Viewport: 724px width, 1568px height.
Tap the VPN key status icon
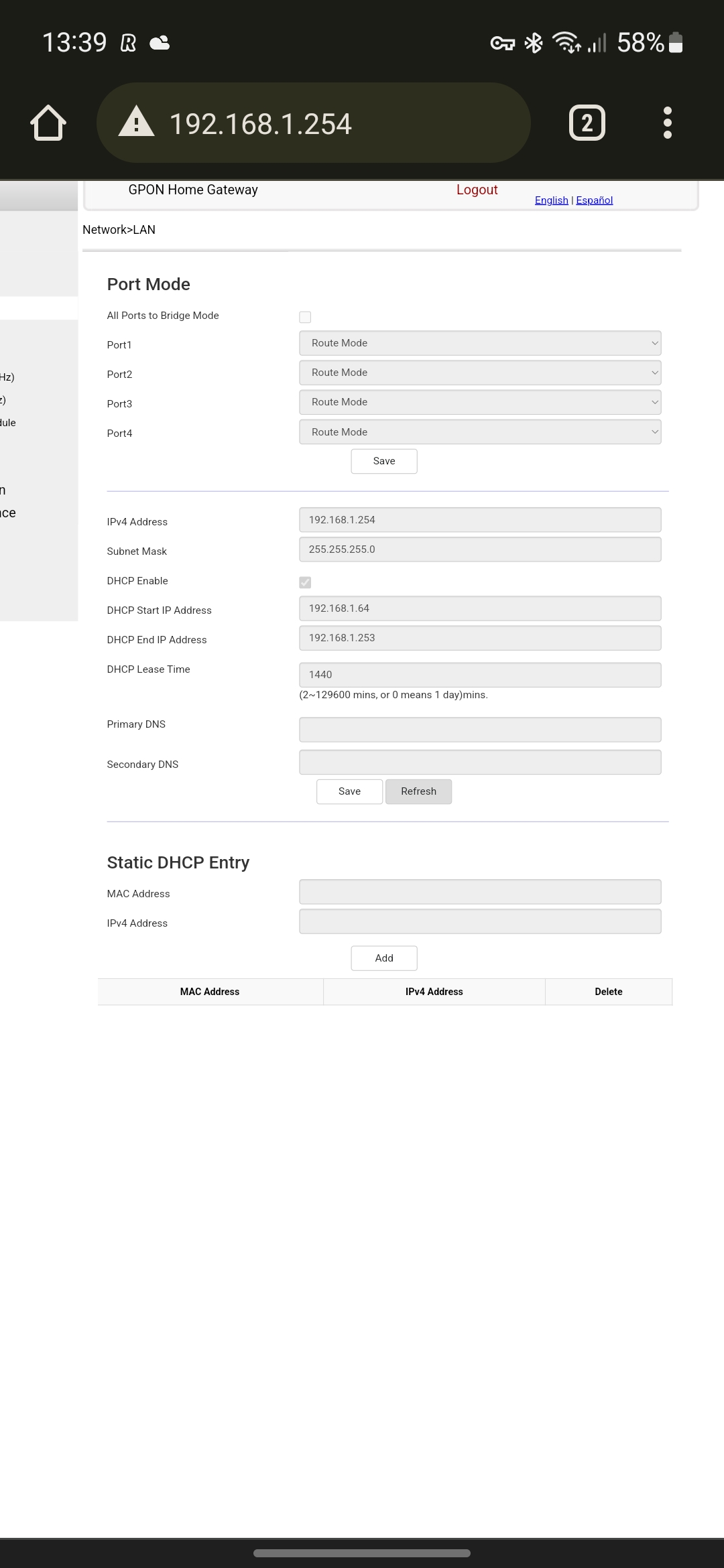point(502,44)
